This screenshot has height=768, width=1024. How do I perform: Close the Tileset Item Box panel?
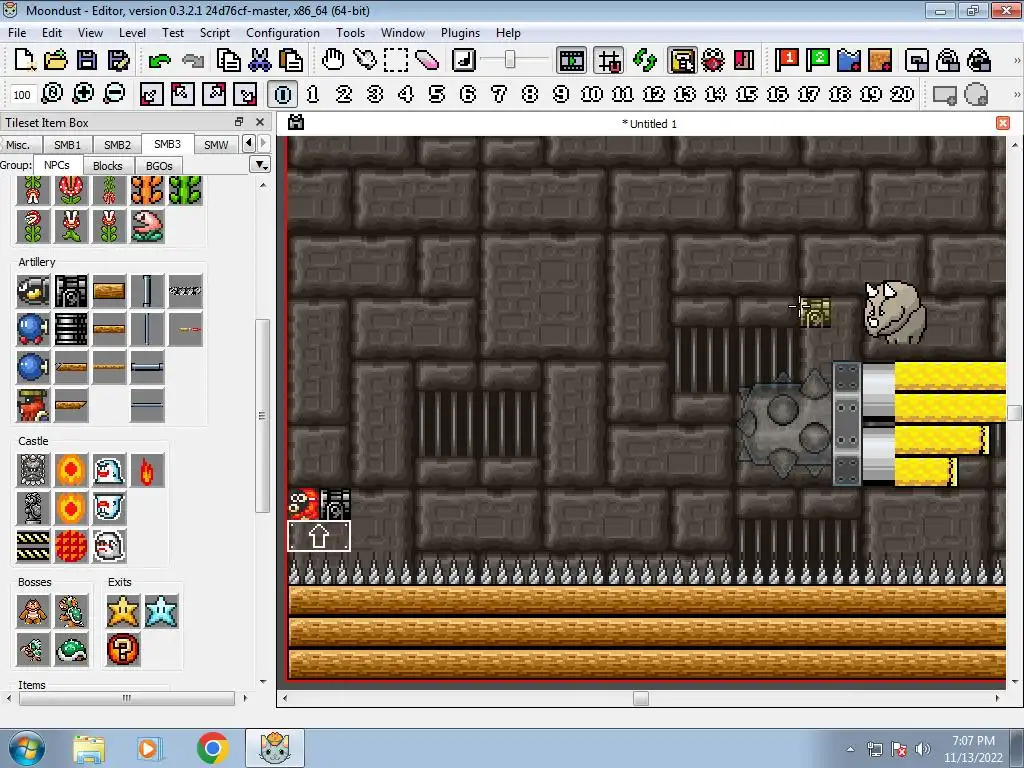(260, 122)
